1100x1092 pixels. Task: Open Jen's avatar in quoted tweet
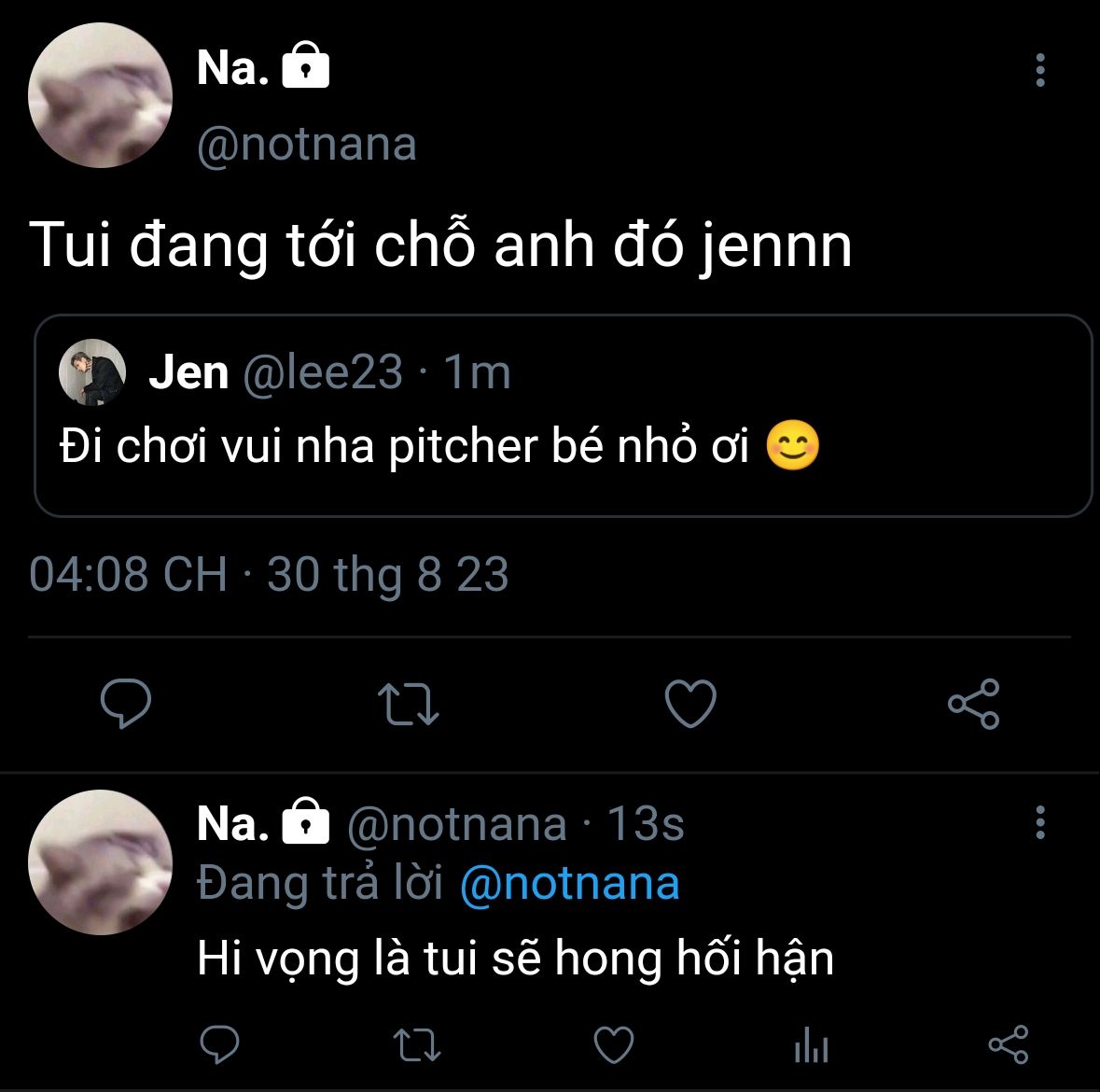92,371
